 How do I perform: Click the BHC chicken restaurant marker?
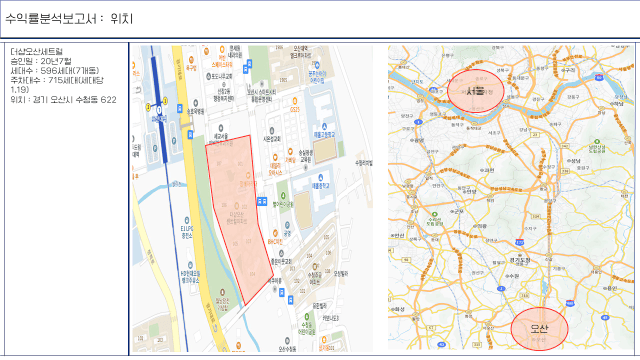click(275, 233)
